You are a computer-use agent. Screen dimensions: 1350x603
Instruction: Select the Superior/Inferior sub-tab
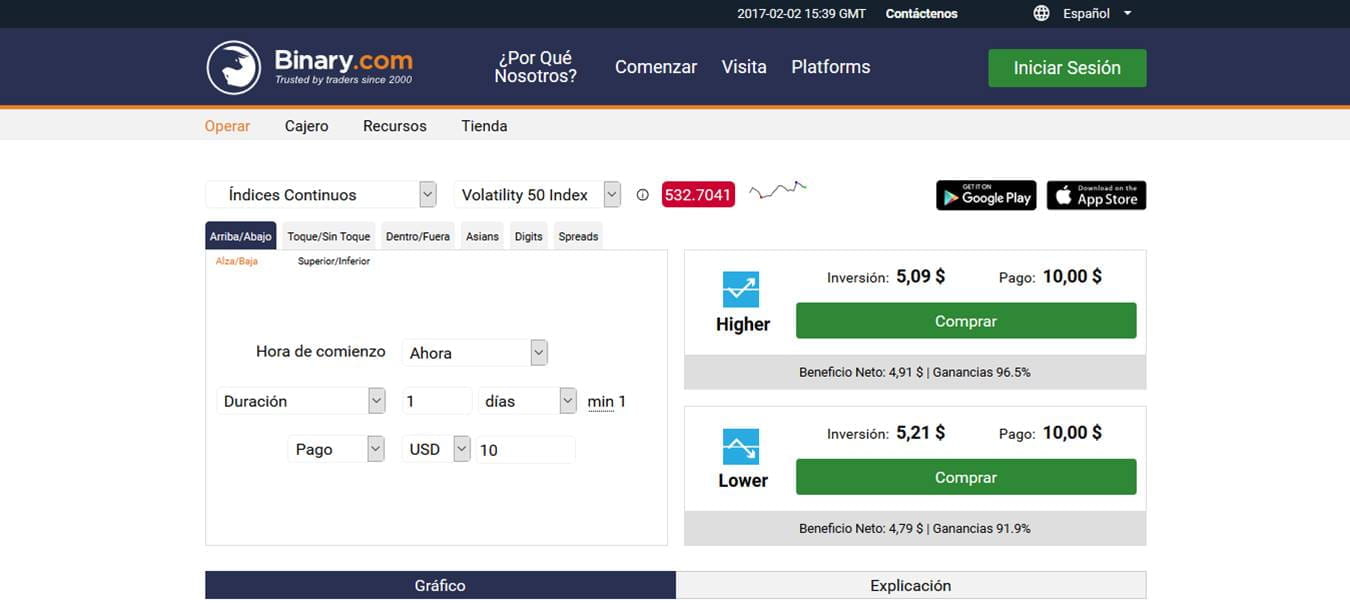pyautogui.click(x=334, y=261)
